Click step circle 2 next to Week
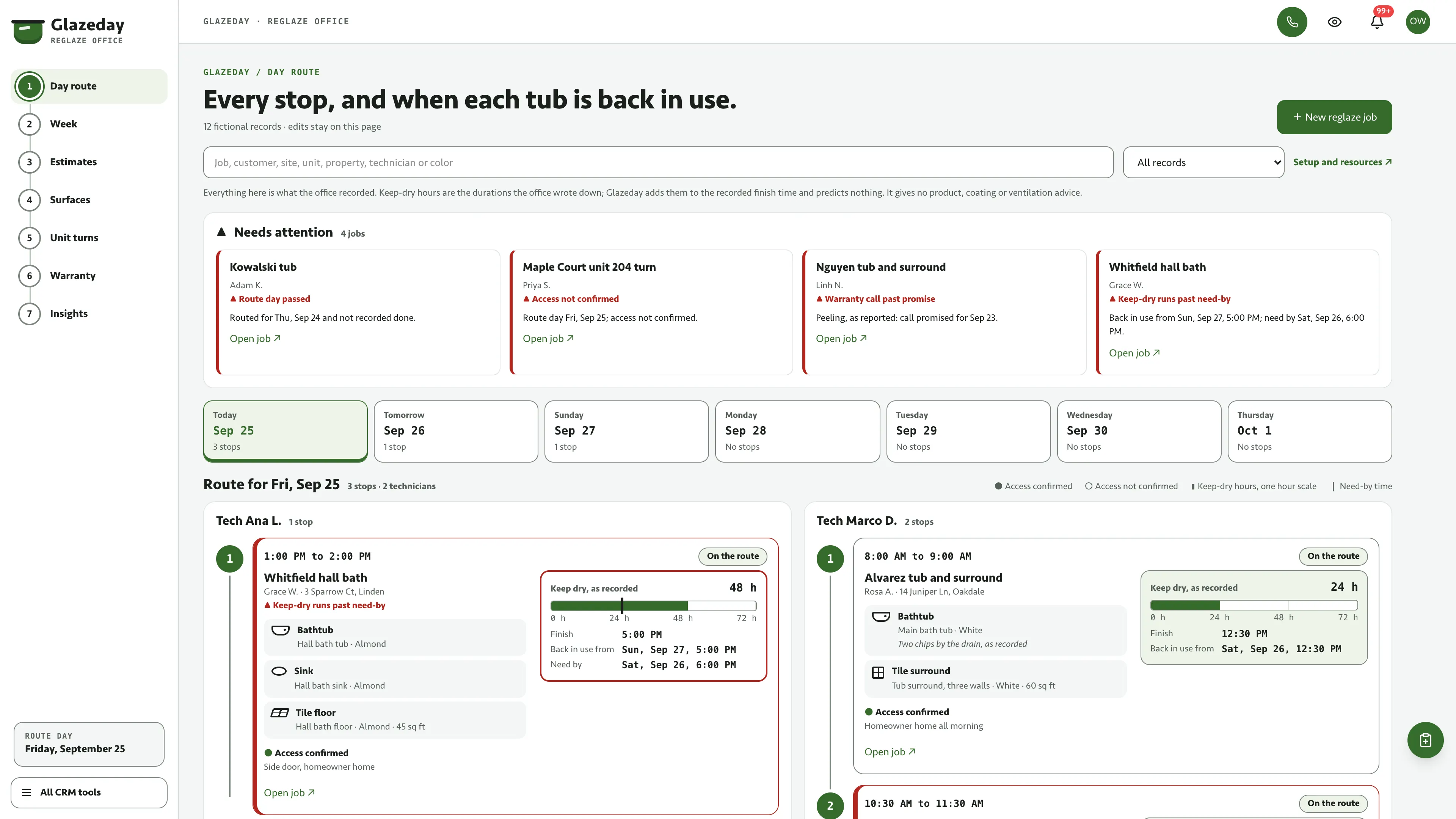1456x819 pixels. click(x=30, y=124)
